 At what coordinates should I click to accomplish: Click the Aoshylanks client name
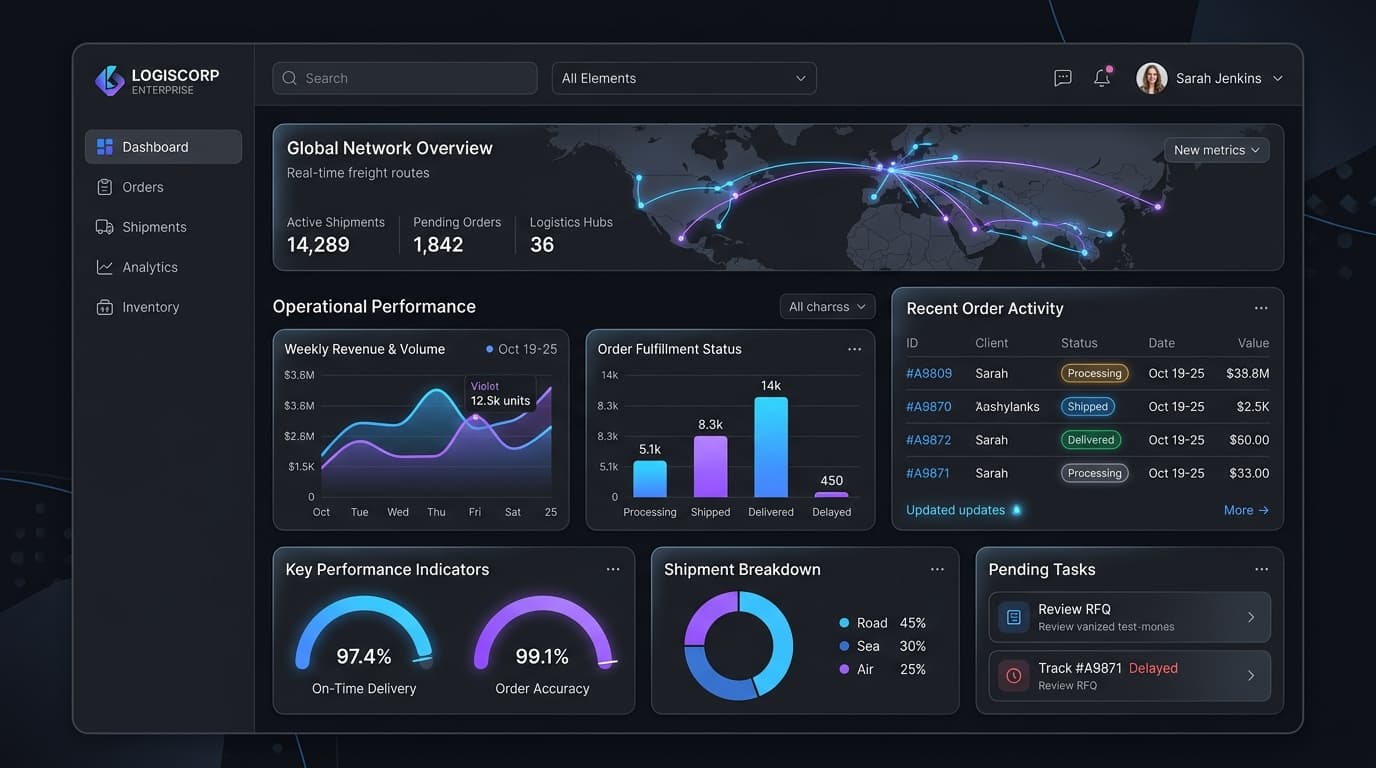point(1007,407)
